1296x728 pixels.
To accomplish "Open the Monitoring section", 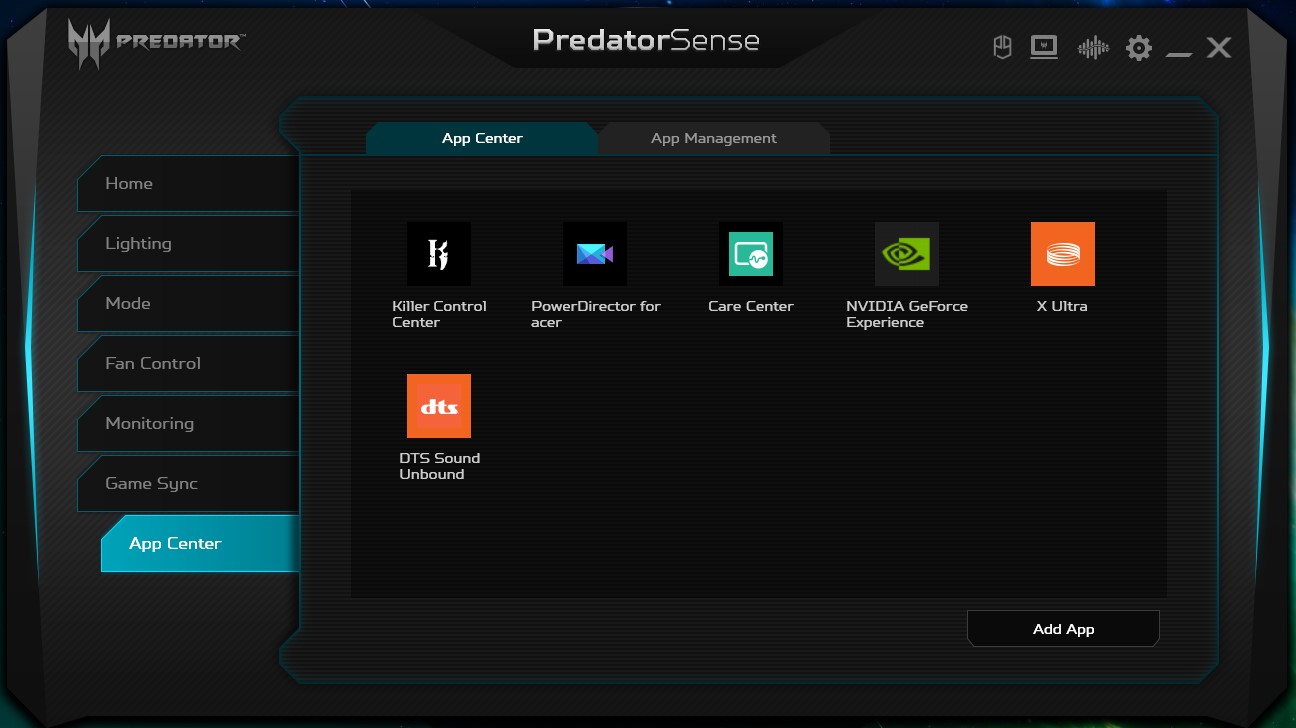I will click(188, 424).
